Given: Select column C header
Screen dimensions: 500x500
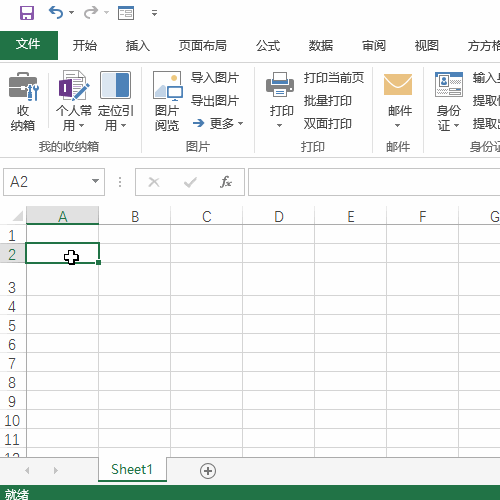Looking at the screenshot, I should [x=207, y=216].
